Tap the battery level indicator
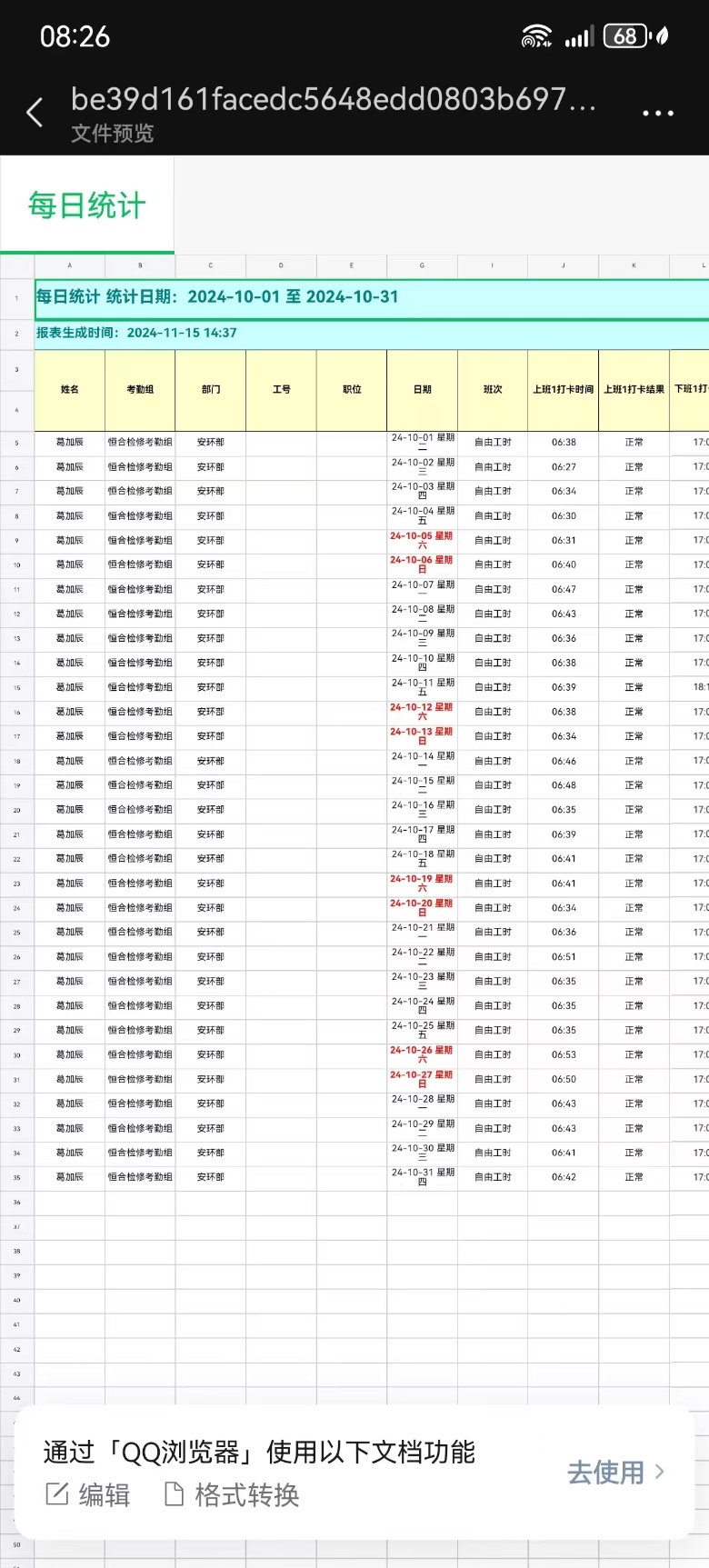The width and height of the screenshot is (709, 1568). click(x=626, y=36)
